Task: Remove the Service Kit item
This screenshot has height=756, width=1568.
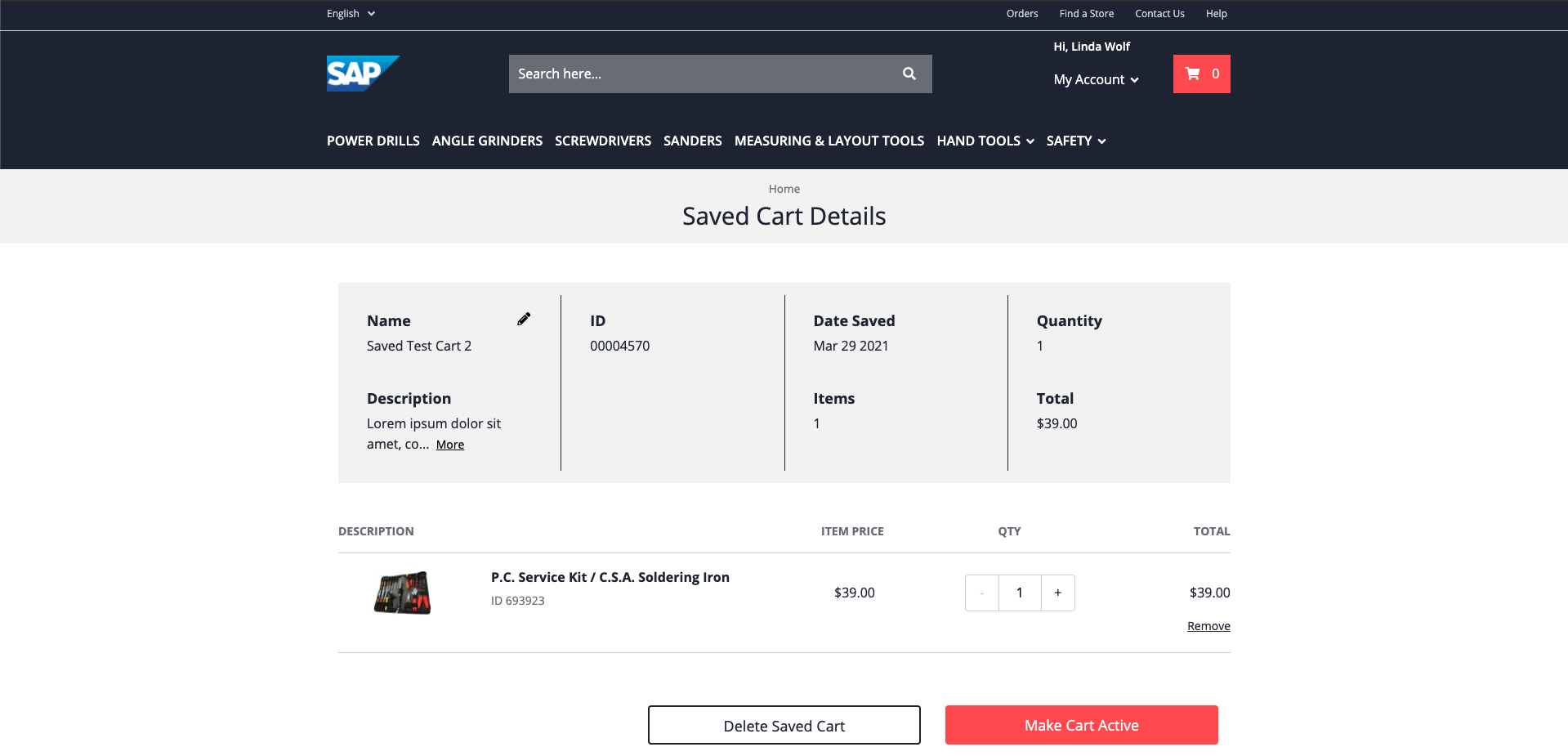Action: [x=1208, y=626]
